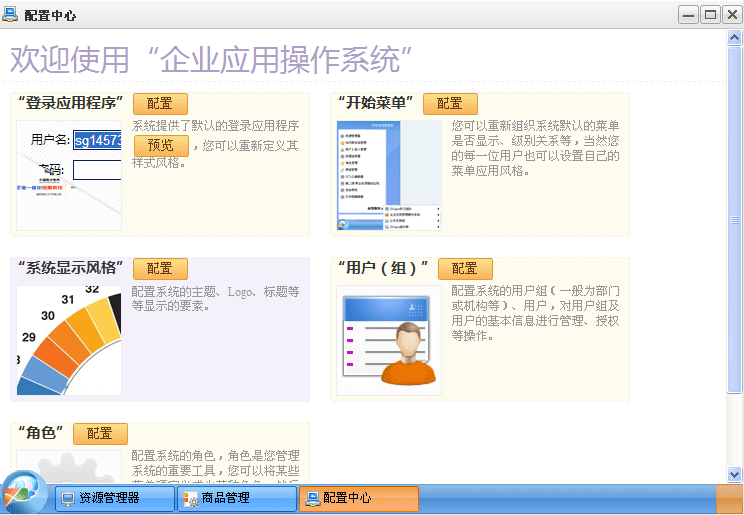Close the 配置中心 window
The width and height of the screenshot is (744, 515).
point(732,15)
